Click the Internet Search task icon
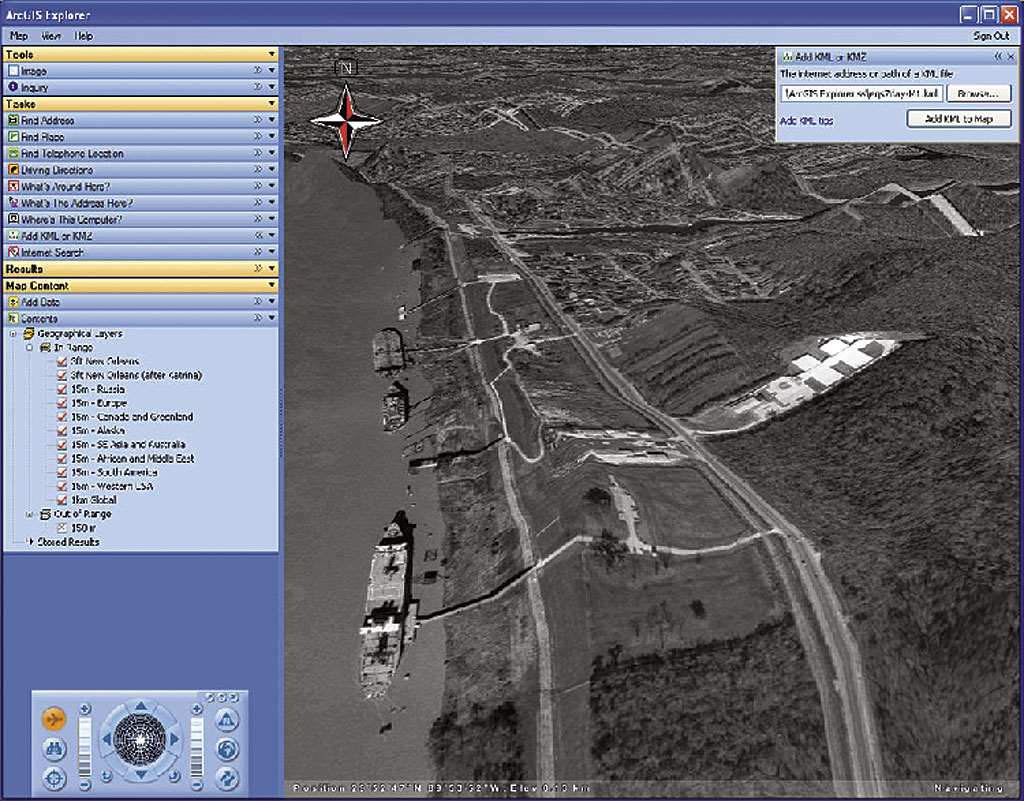 pyautogui.click(x=12, y=252)
